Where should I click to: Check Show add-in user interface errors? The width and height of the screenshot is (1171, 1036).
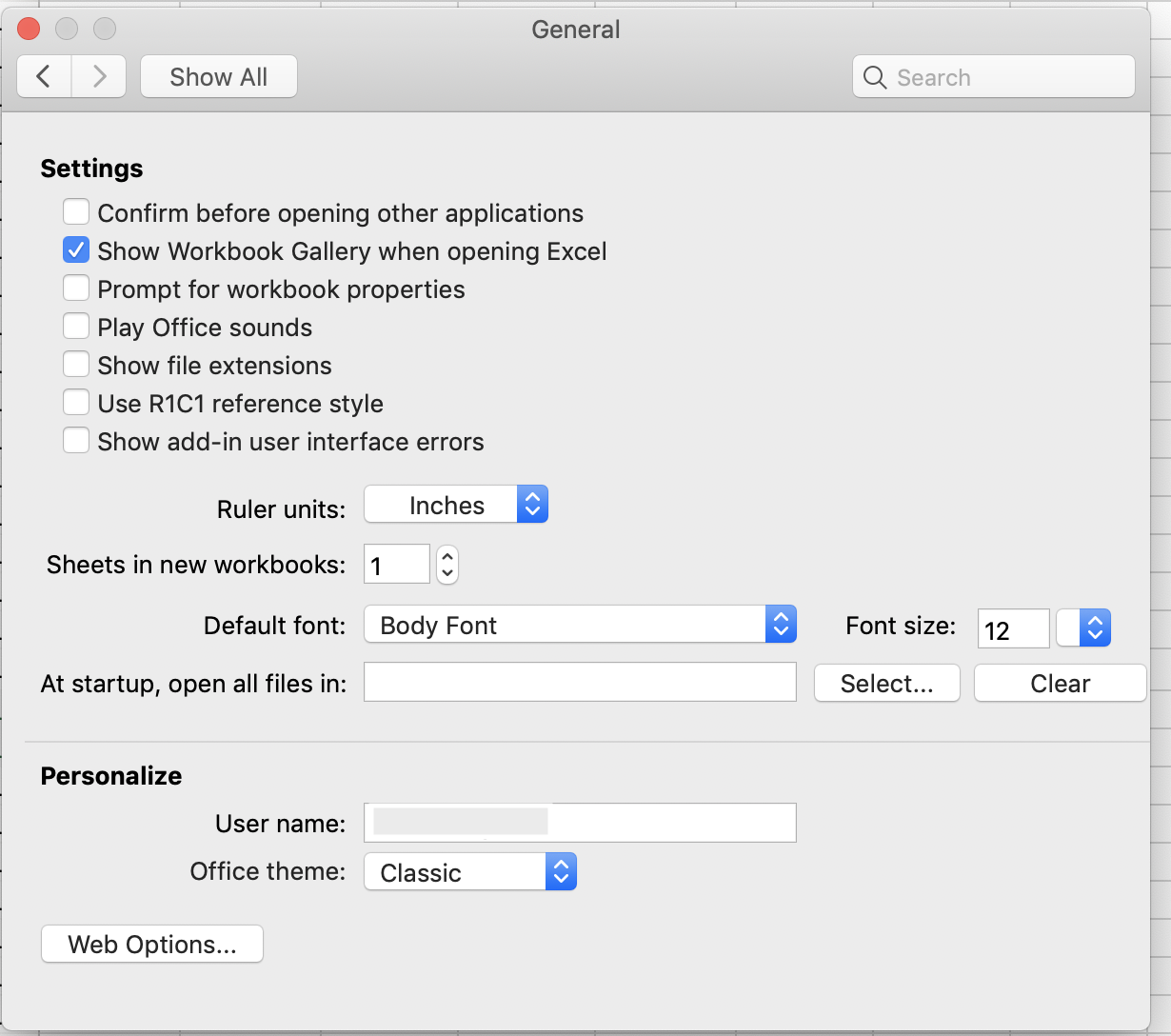(x=76, y=440)
